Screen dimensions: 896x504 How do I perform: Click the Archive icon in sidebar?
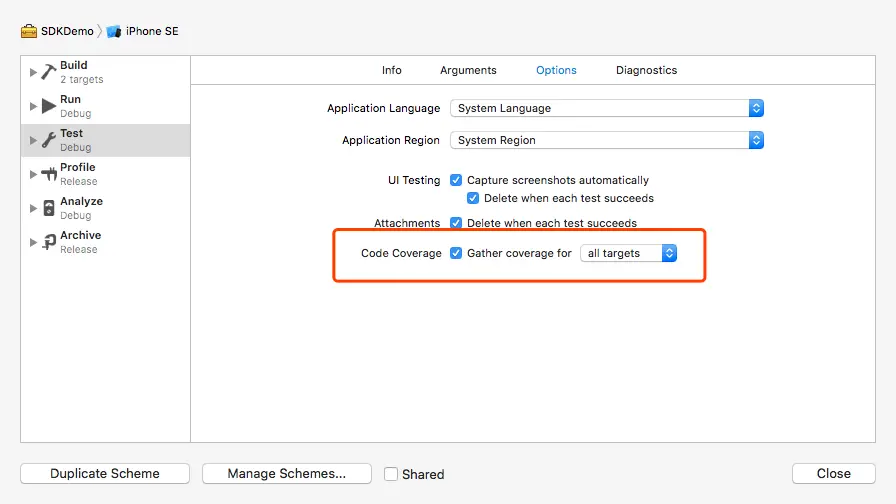(x=49, y=242)
